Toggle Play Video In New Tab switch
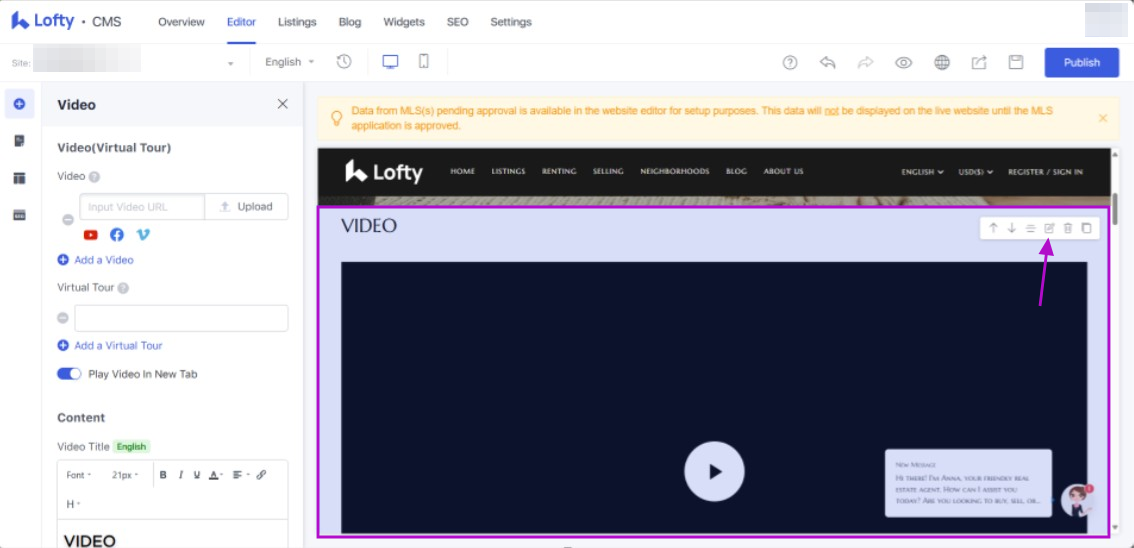This screenshot has height=548, width=1134. point(69,374)
